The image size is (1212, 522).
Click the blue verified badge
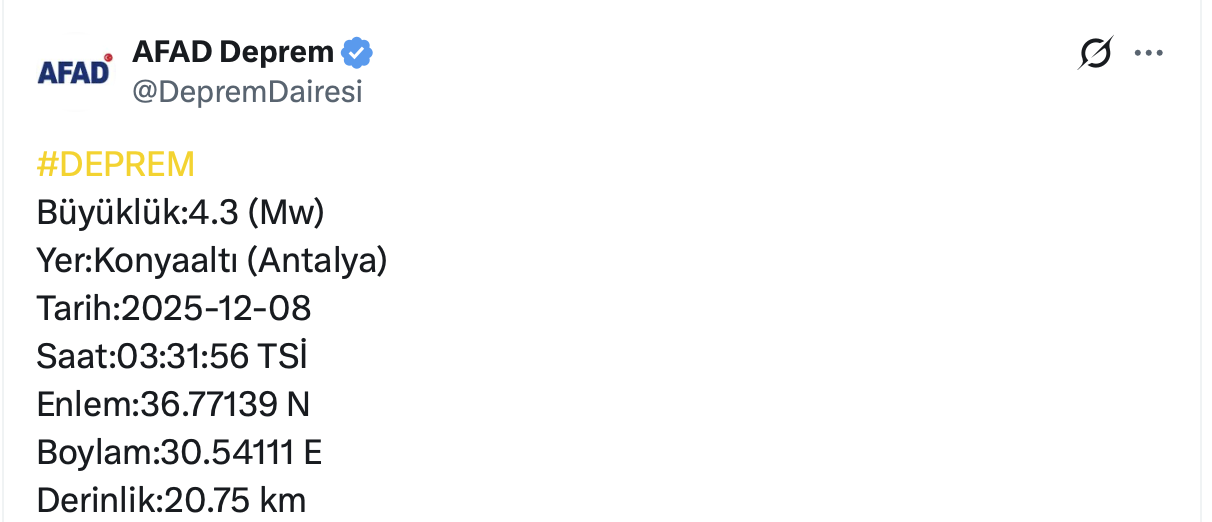click(357, 51)
